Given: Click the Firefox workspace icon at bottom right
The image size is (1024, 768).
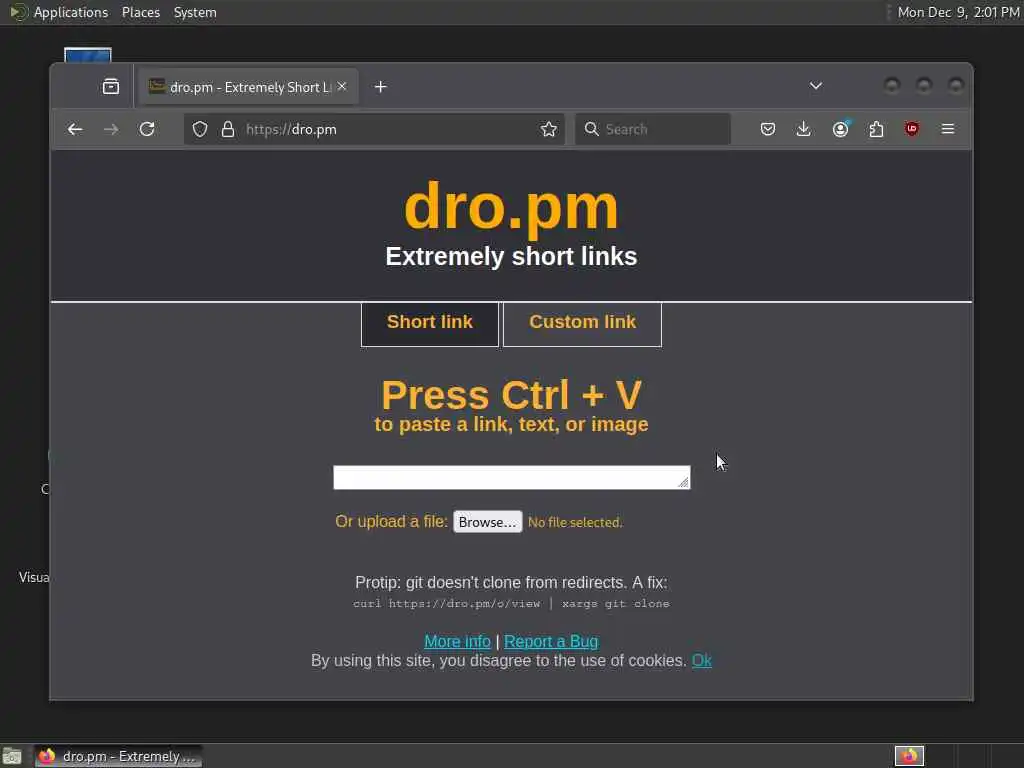Looking at the screenshot, I should 909,756.
